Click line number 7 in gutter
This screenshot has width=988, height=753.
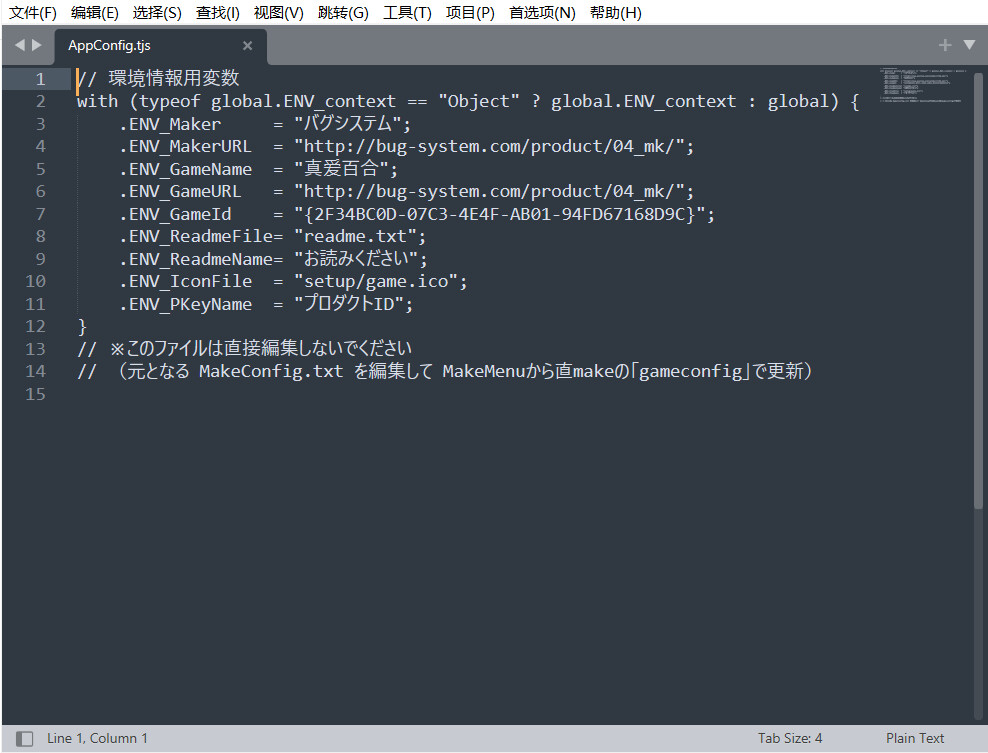click(x=40, y=214)
